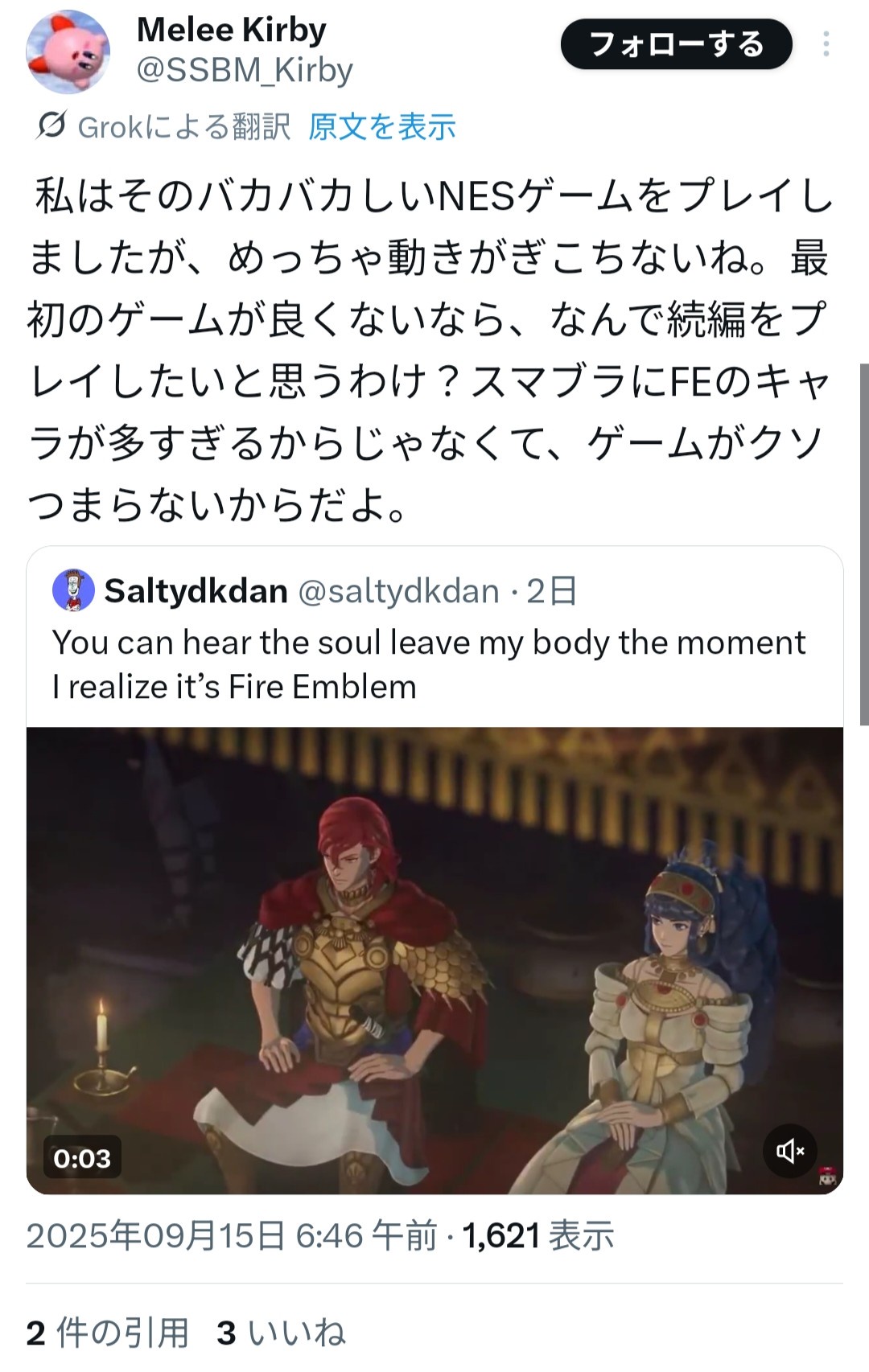
Task: Unmute the video with the speaker icon
Action: (790, 1151)
